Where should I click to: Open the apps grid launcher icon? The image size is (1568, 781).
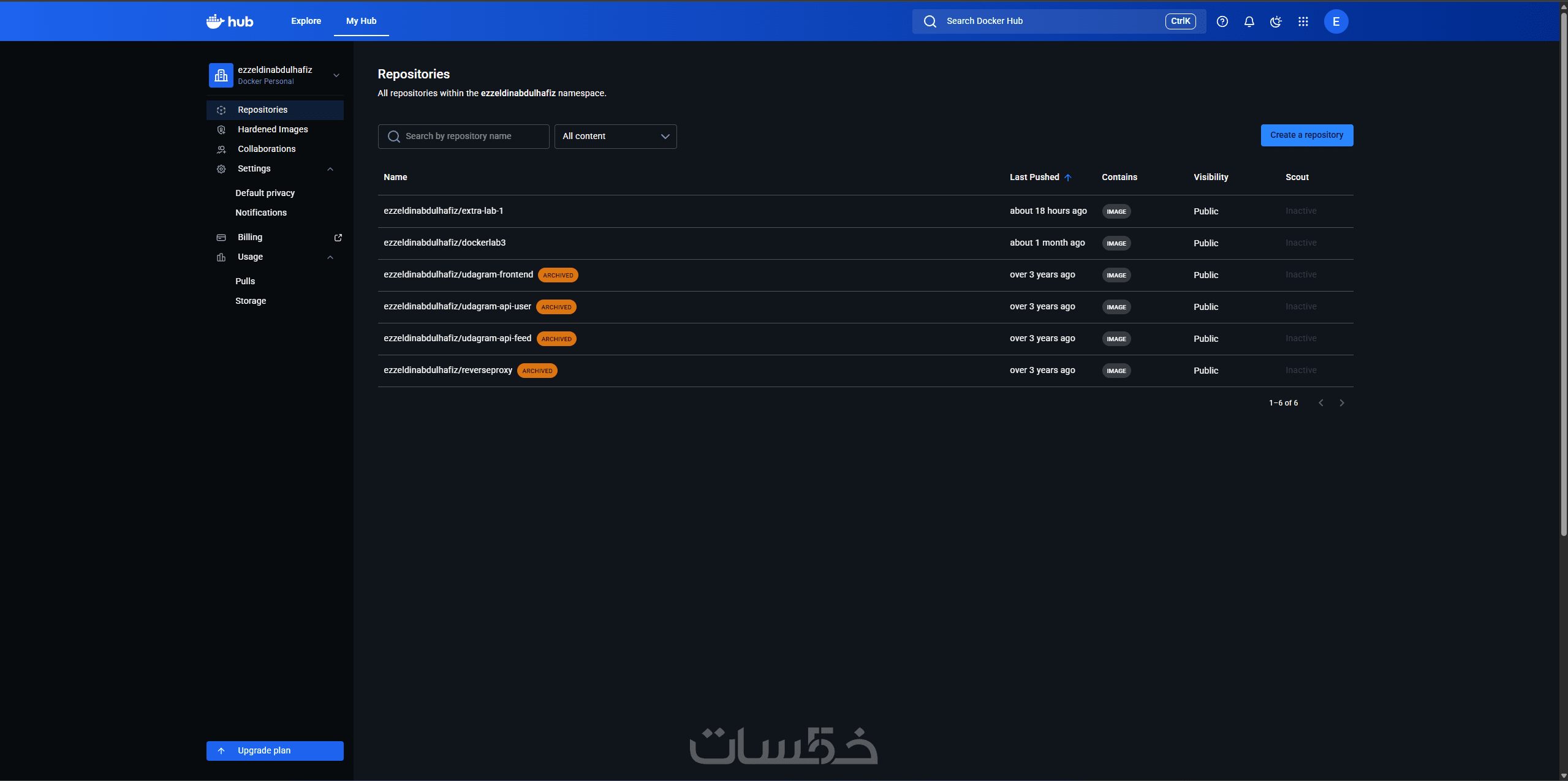(1303, 21)
